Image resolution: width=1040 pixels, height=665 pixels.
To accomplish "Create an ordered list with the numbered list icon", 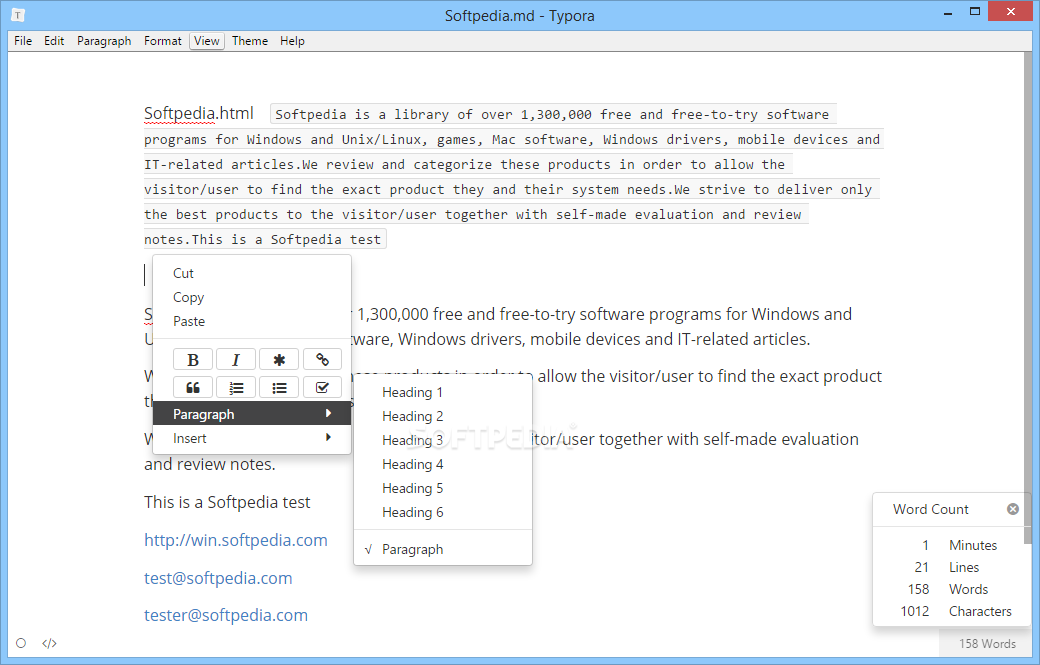I will (235, 387).
